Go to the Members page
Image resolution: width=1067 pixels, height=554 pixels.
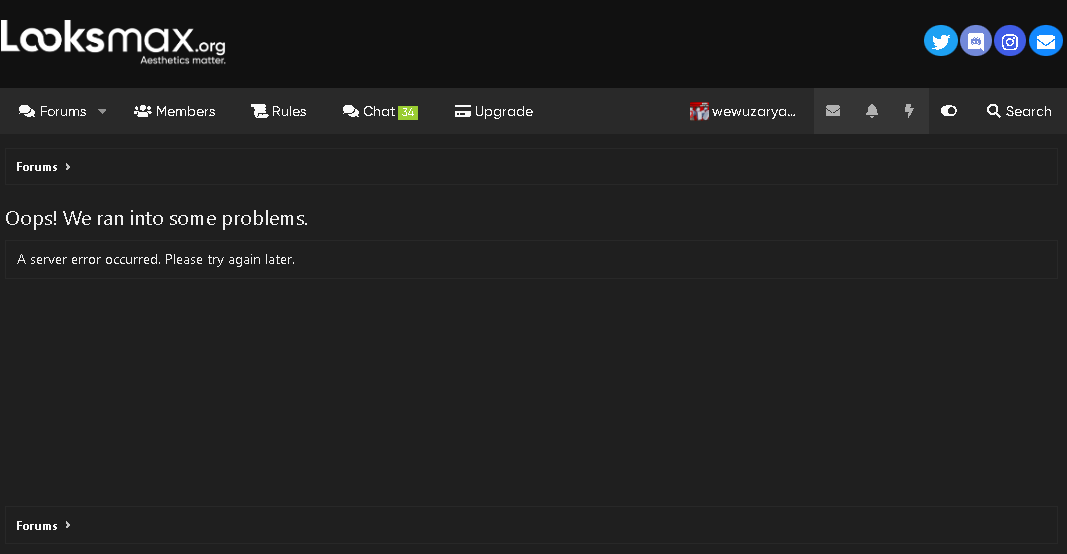click(175, 111)
